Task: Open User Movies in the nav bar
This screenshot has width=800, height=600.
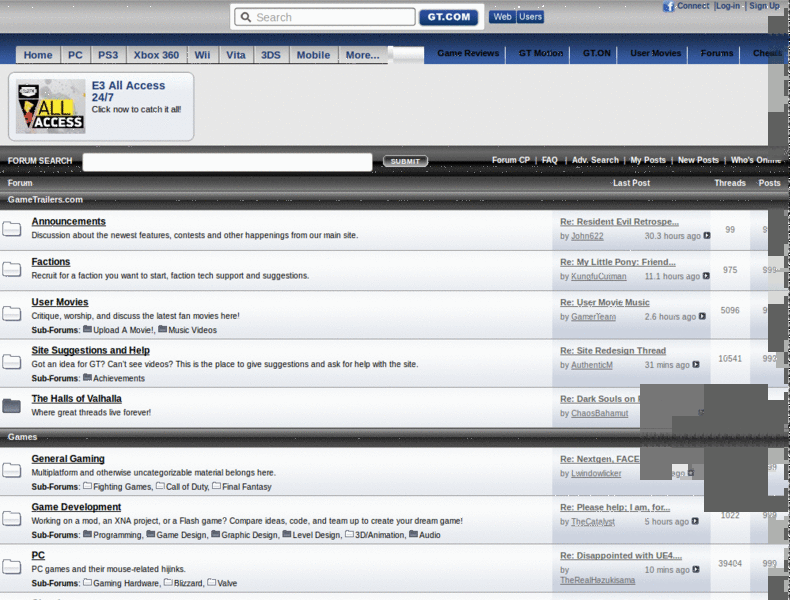Action: coord(656,53)
